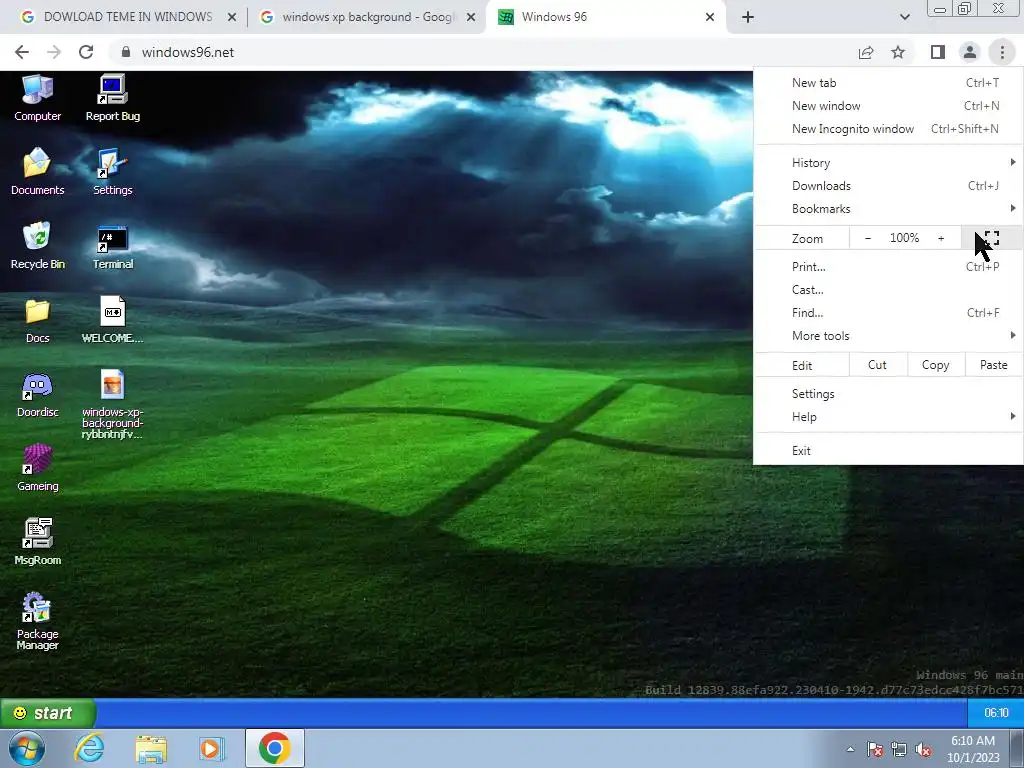Open the tab search dropdown arrow
The width and height of the screenshot is (1024, 768).
tap(904, 17)
